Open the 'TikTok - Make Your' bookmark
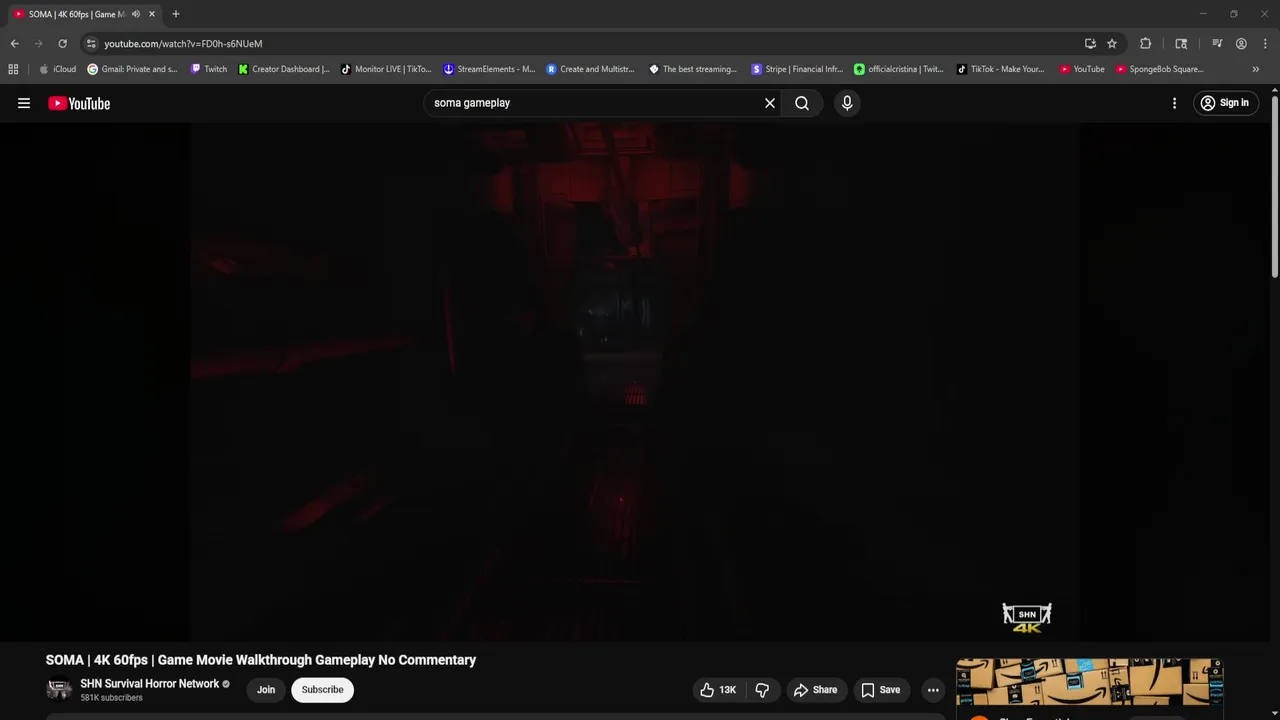This screenshot has height=720, width=1280. point(1000,69)
